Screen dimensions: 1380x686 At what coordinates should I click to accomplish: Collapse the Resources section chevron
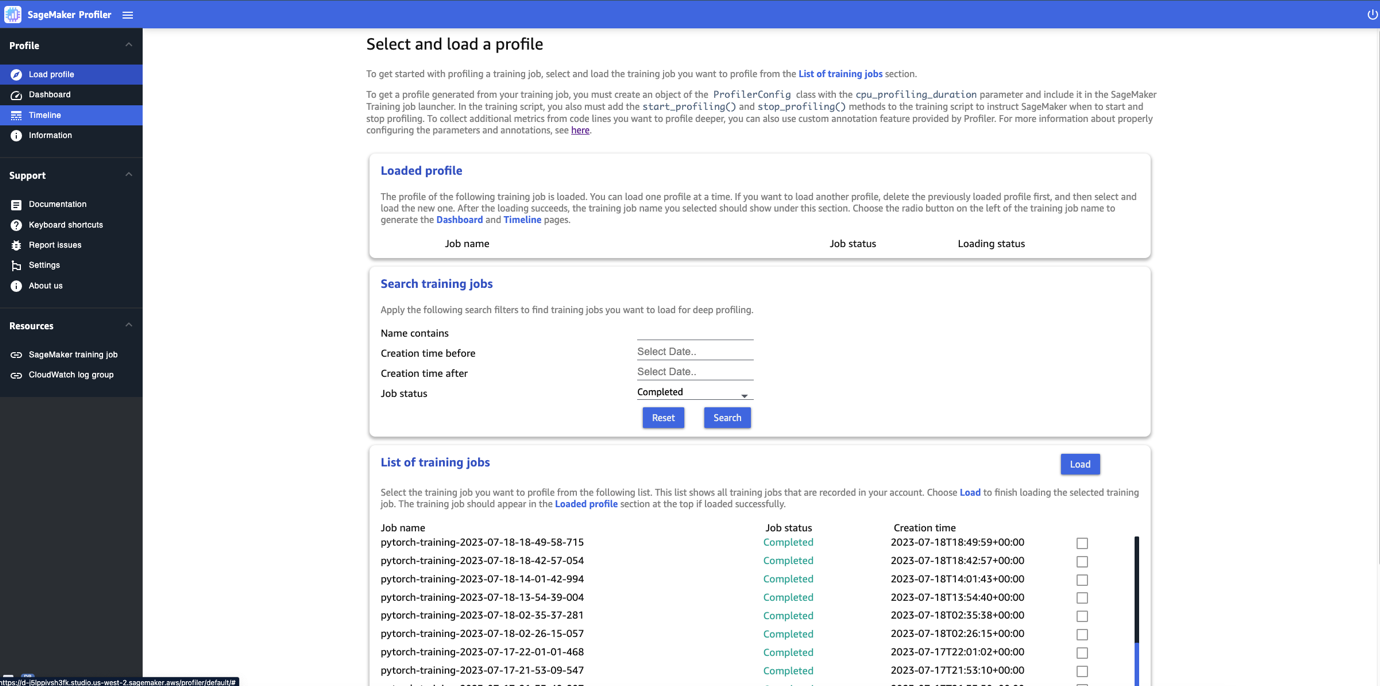coord(128,325)
